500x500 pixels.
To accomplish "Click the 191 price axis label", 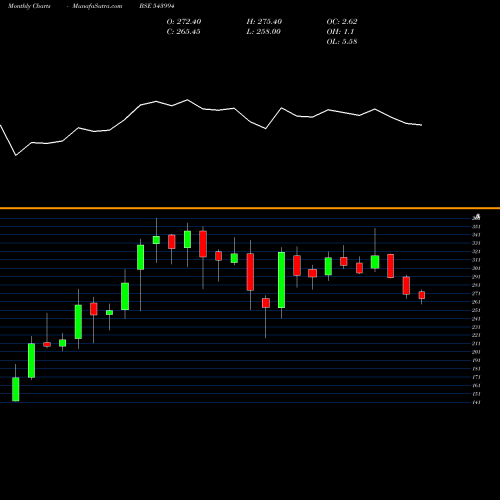I will coord(476,360).
